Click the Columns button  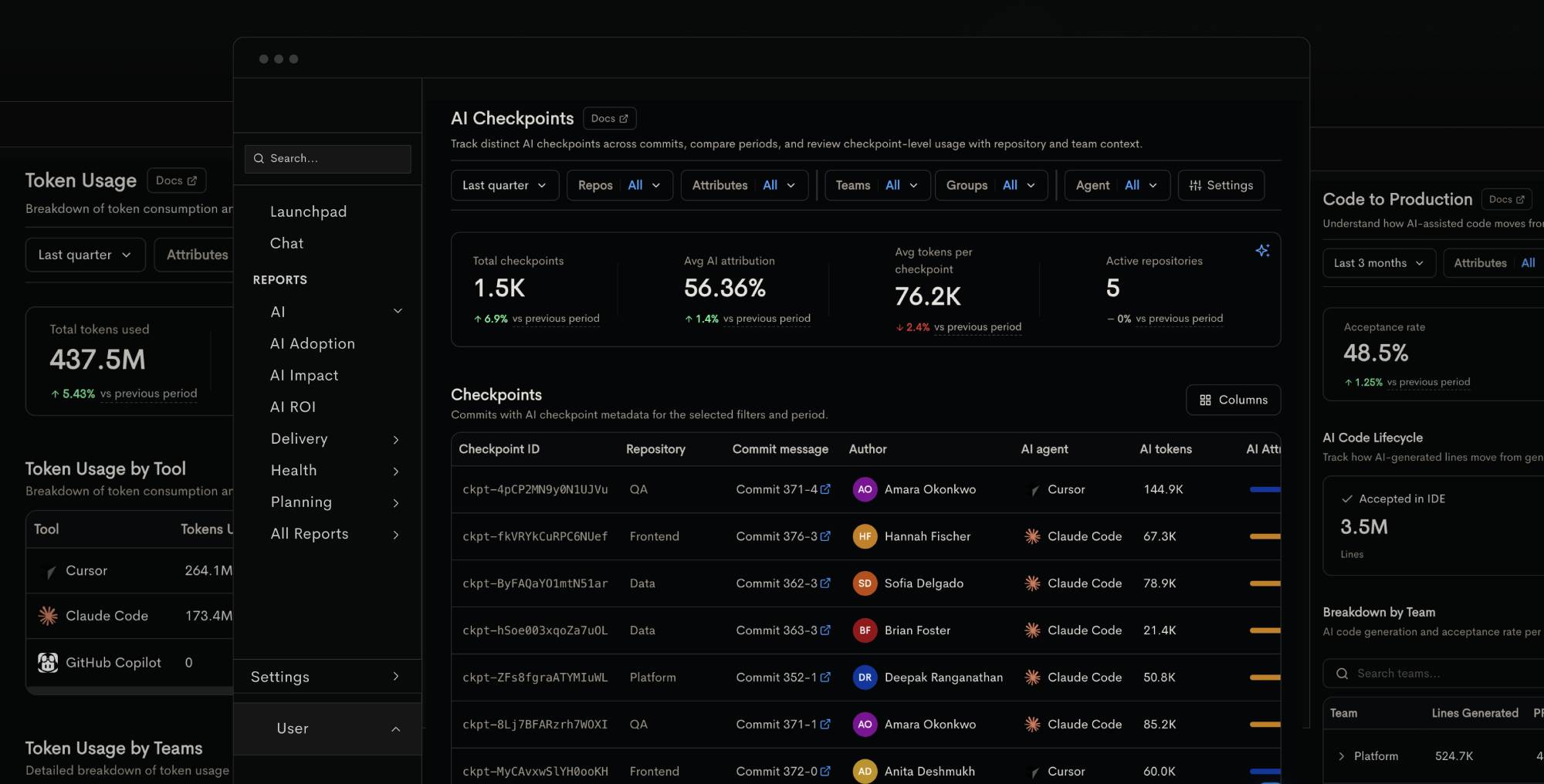tap(1233, 400)
